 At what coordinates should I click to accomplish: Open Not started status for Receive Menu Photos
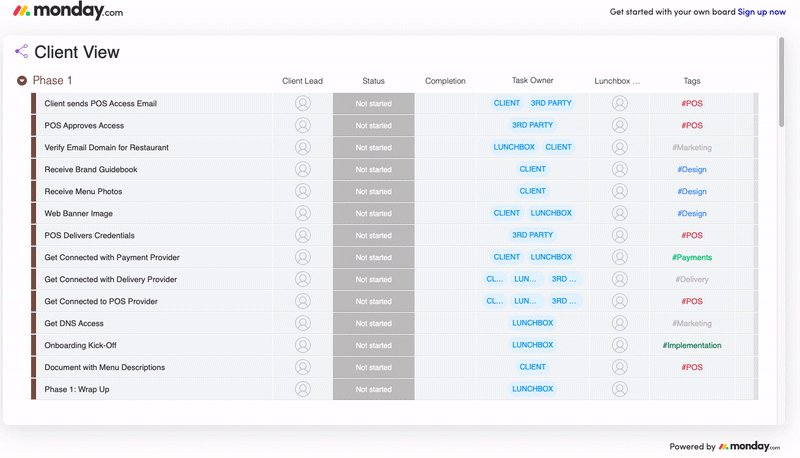pyautogui.click(x=373, y=191)
